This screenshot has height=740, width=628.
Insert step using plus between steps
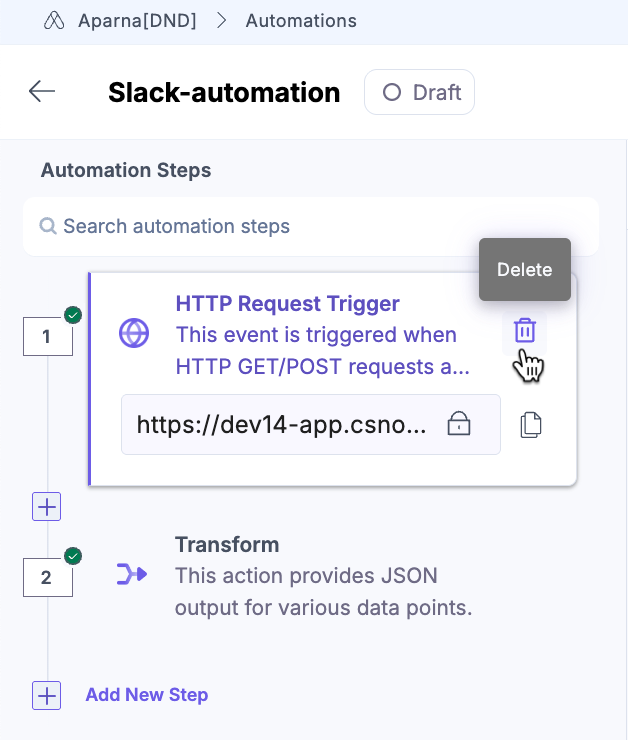click(47, 506)
